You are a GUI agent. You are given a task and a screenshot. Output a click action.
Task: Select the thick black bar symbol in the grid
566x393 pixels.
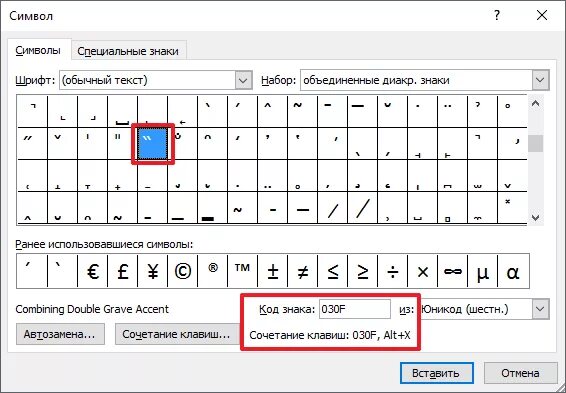tap(213, 208)
